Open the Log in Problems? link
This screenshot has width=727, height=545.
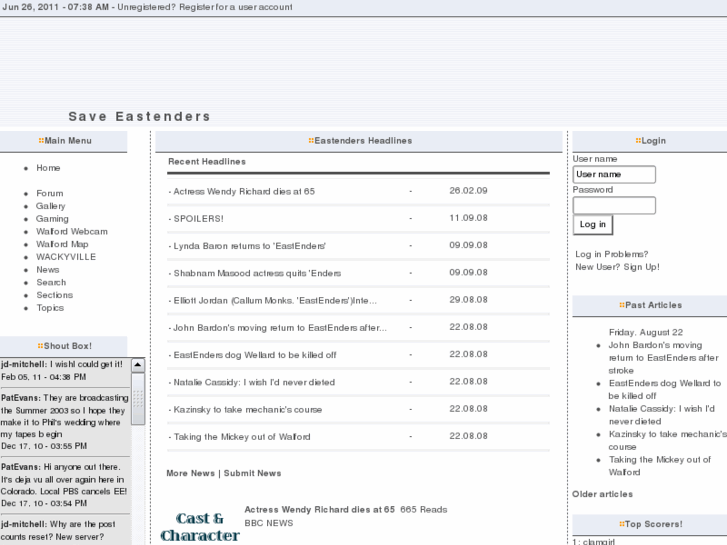[x=612, y=254]
